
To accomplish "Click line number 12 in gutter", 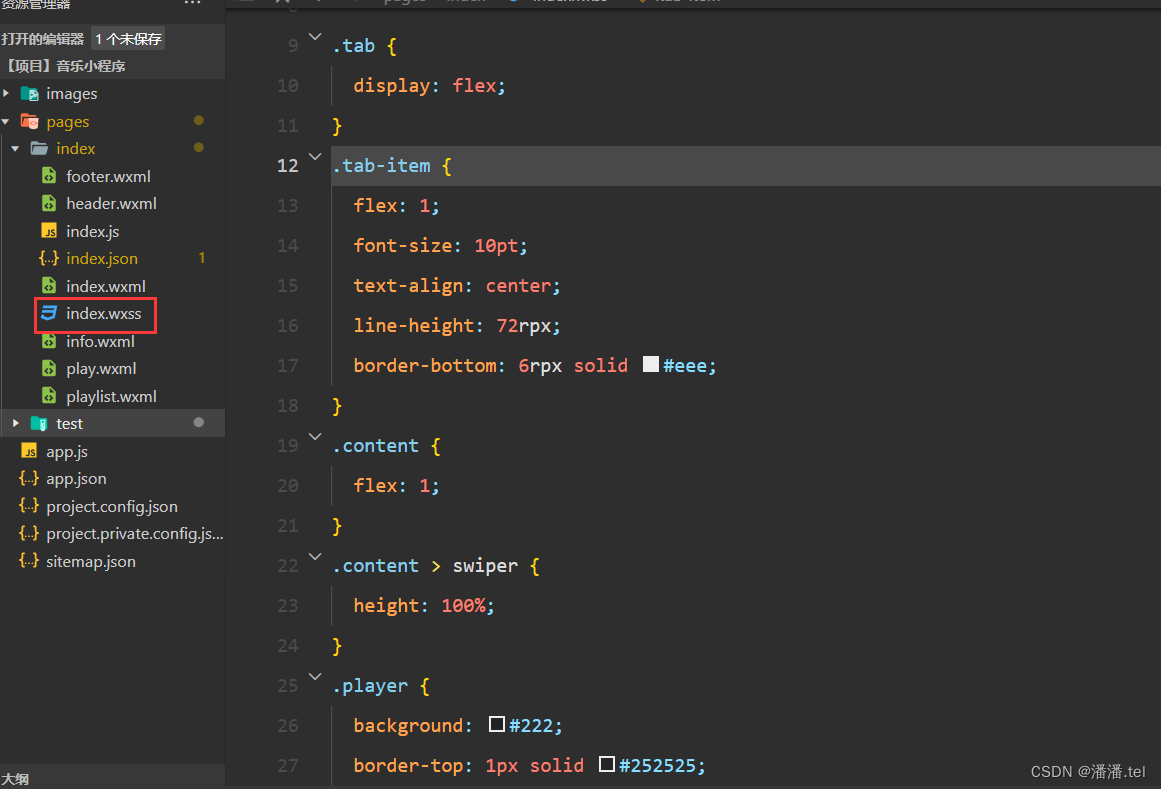I will [x=287, y=166].
